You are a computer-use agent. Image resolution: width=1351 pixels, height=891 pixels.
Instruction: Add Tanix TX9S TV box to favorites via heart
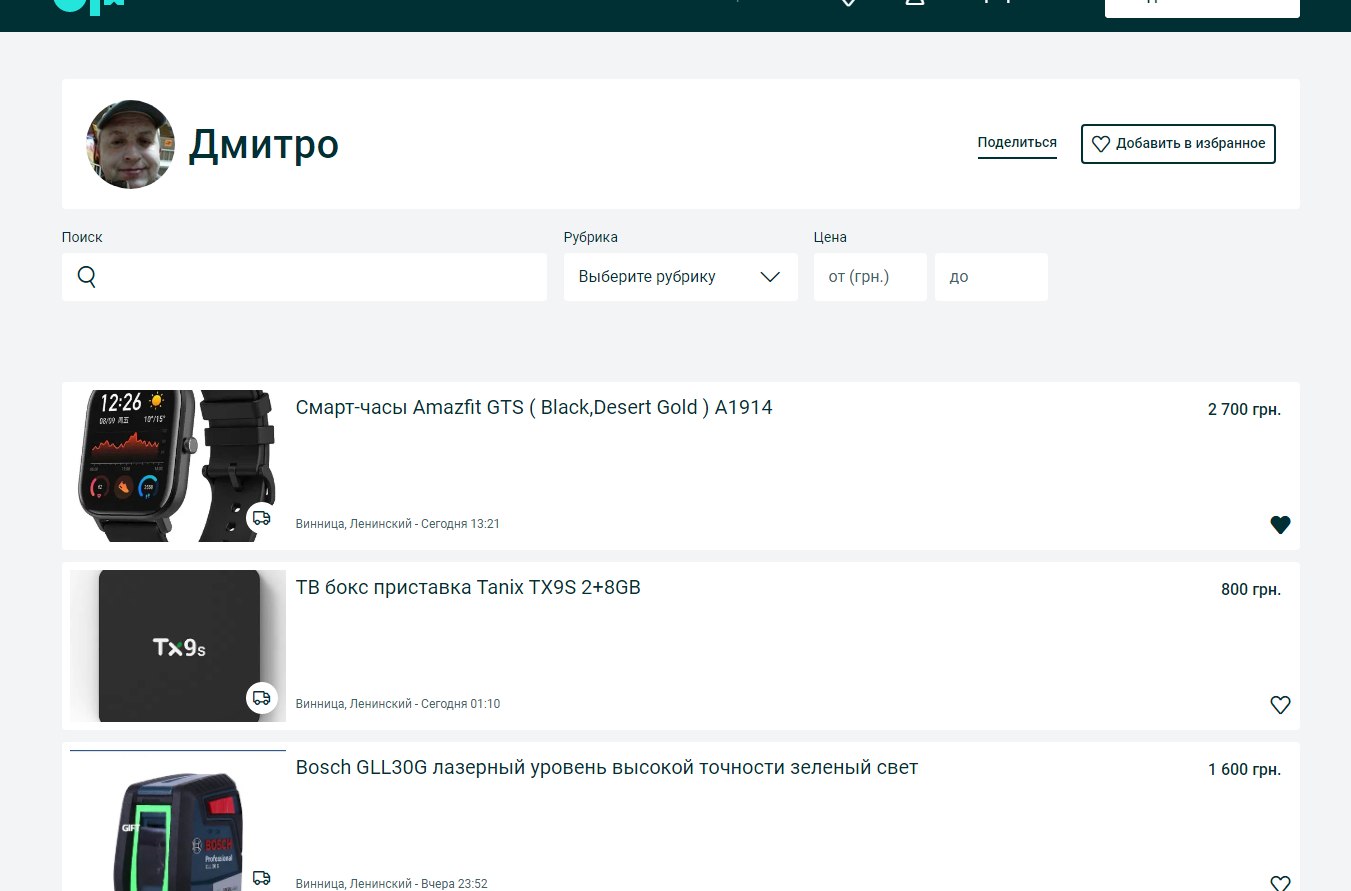pyautogui.click(x=1280, y=704)
